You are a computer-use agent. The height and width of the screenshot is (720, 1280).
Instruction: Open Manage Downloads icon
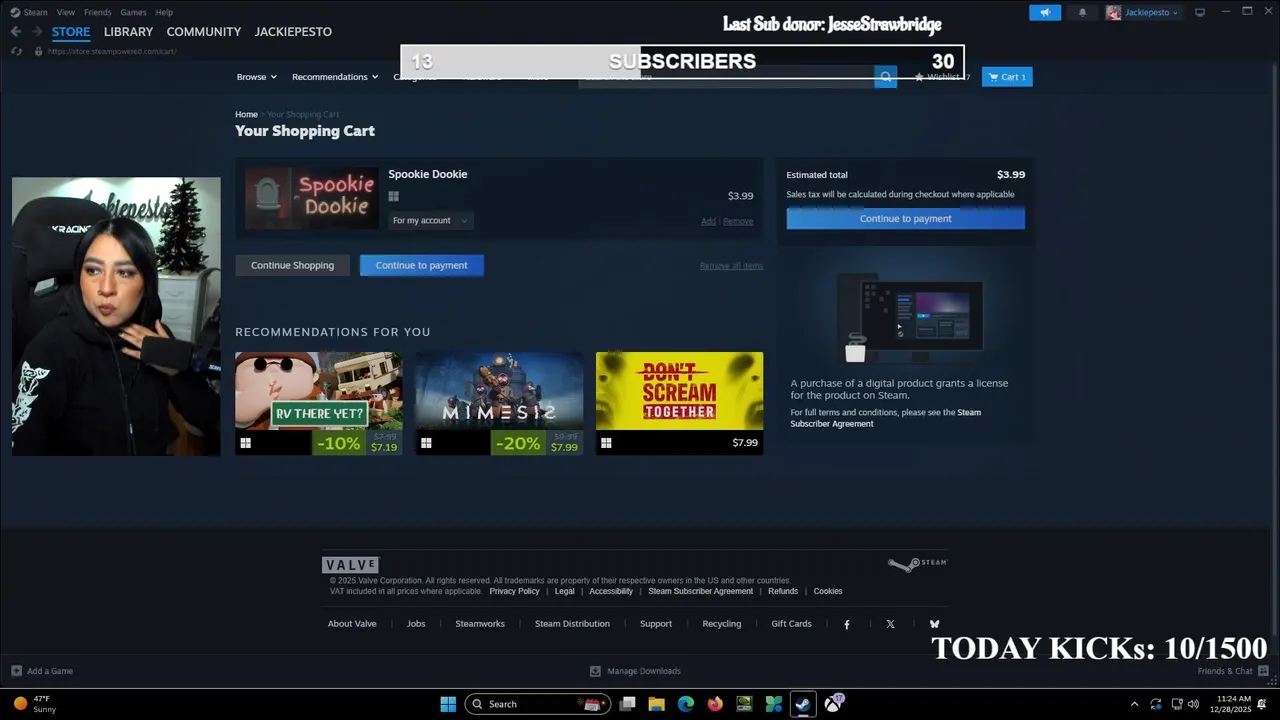pos(595,671)
